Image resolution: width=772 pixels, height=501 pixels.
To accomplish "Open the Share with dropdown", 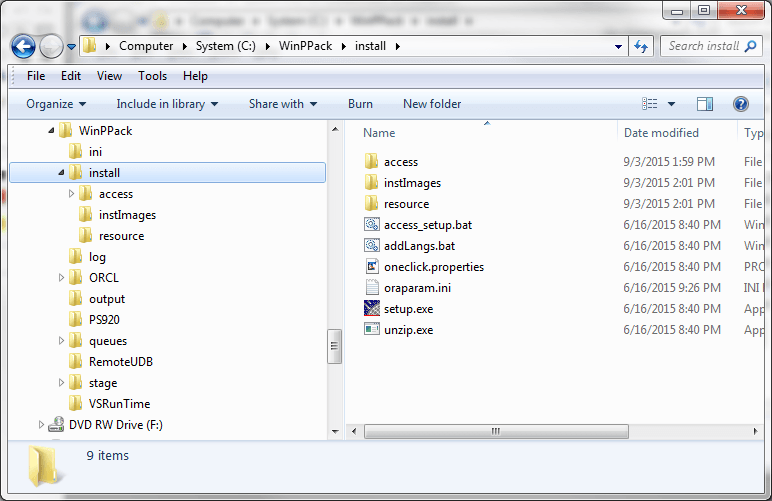I will click(x=283, y=104).
